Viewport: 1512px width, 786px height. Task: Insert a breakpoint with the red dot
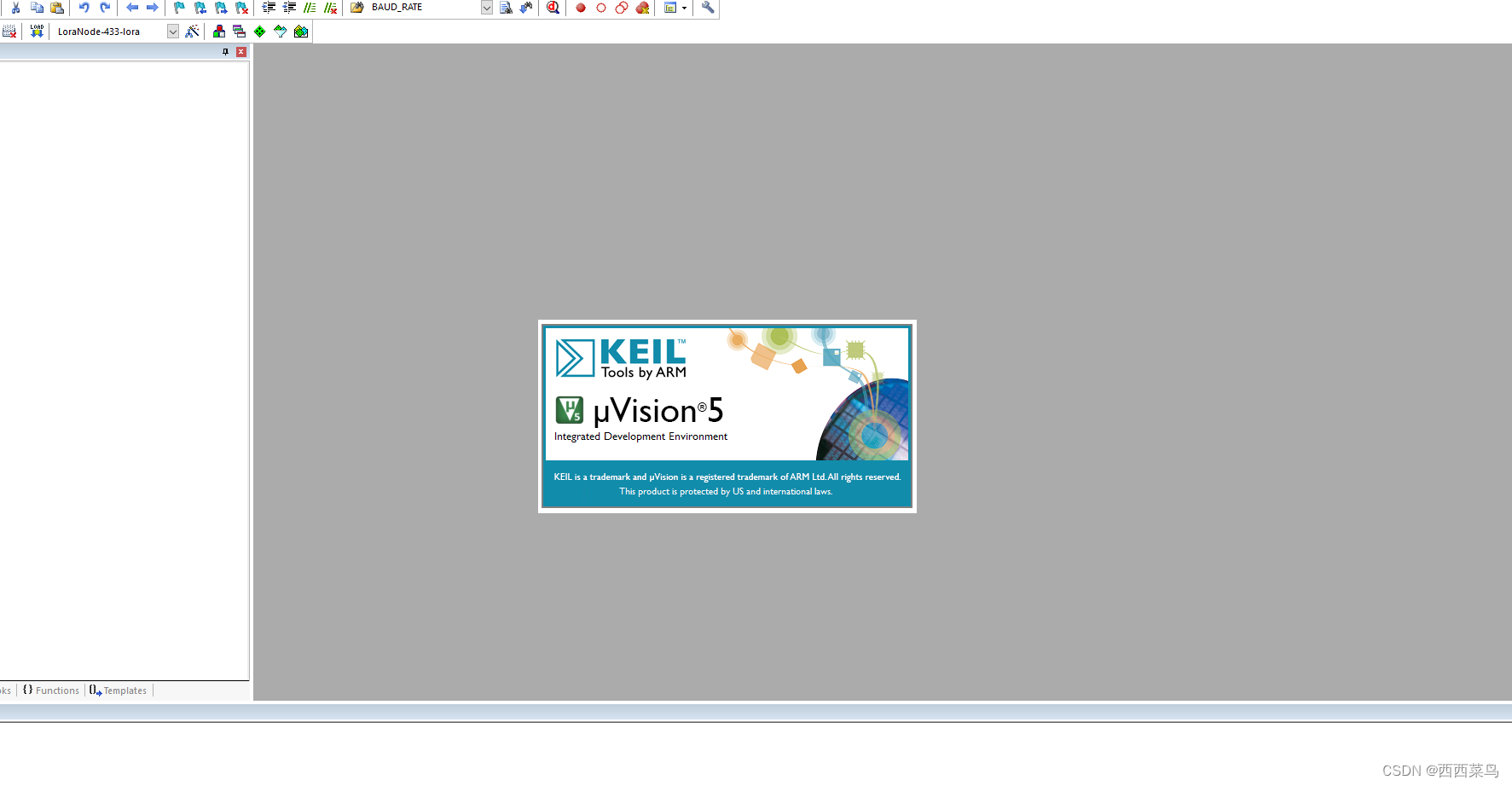[x=581, y=8]
